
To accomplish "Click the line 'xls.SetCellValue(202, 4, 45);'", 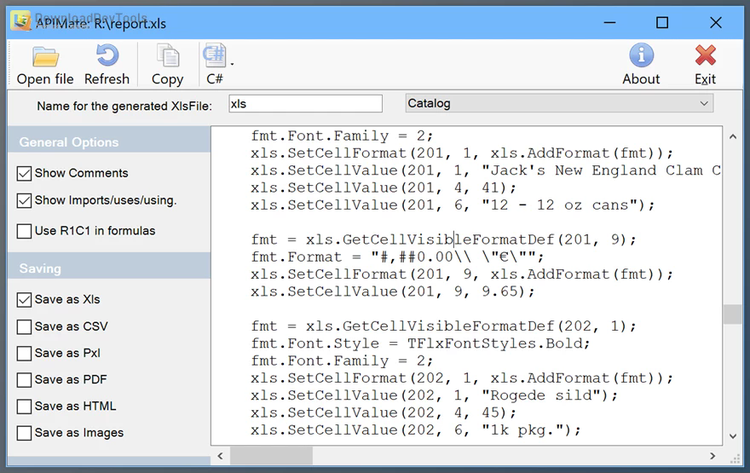I will pos(384,413).
